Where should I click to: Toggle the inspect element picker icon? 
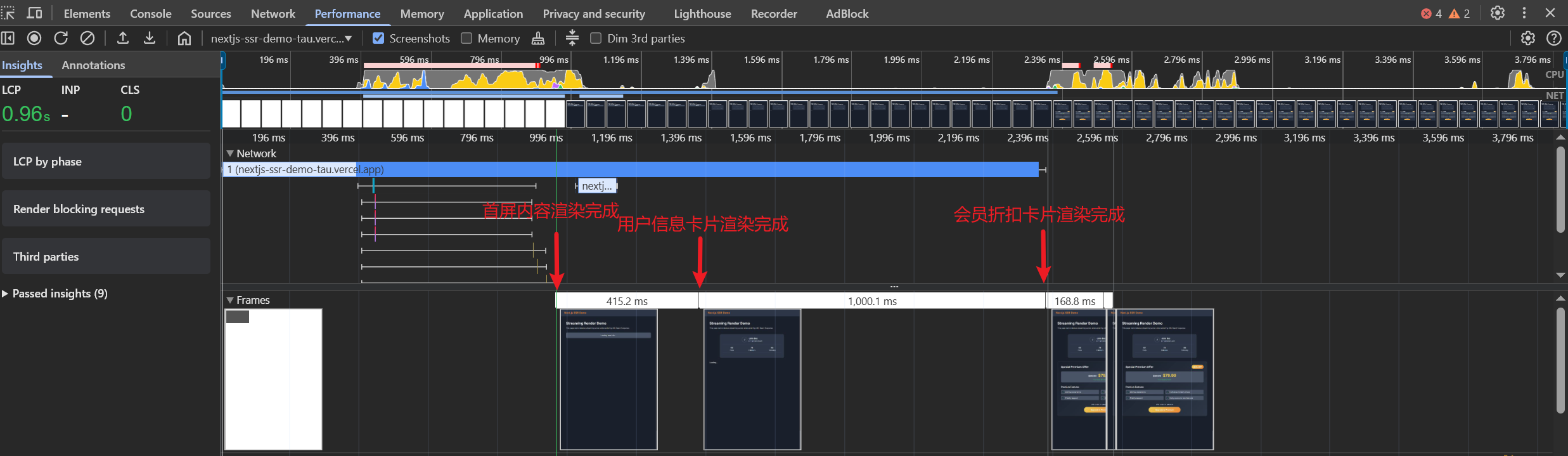pos(8,13)
